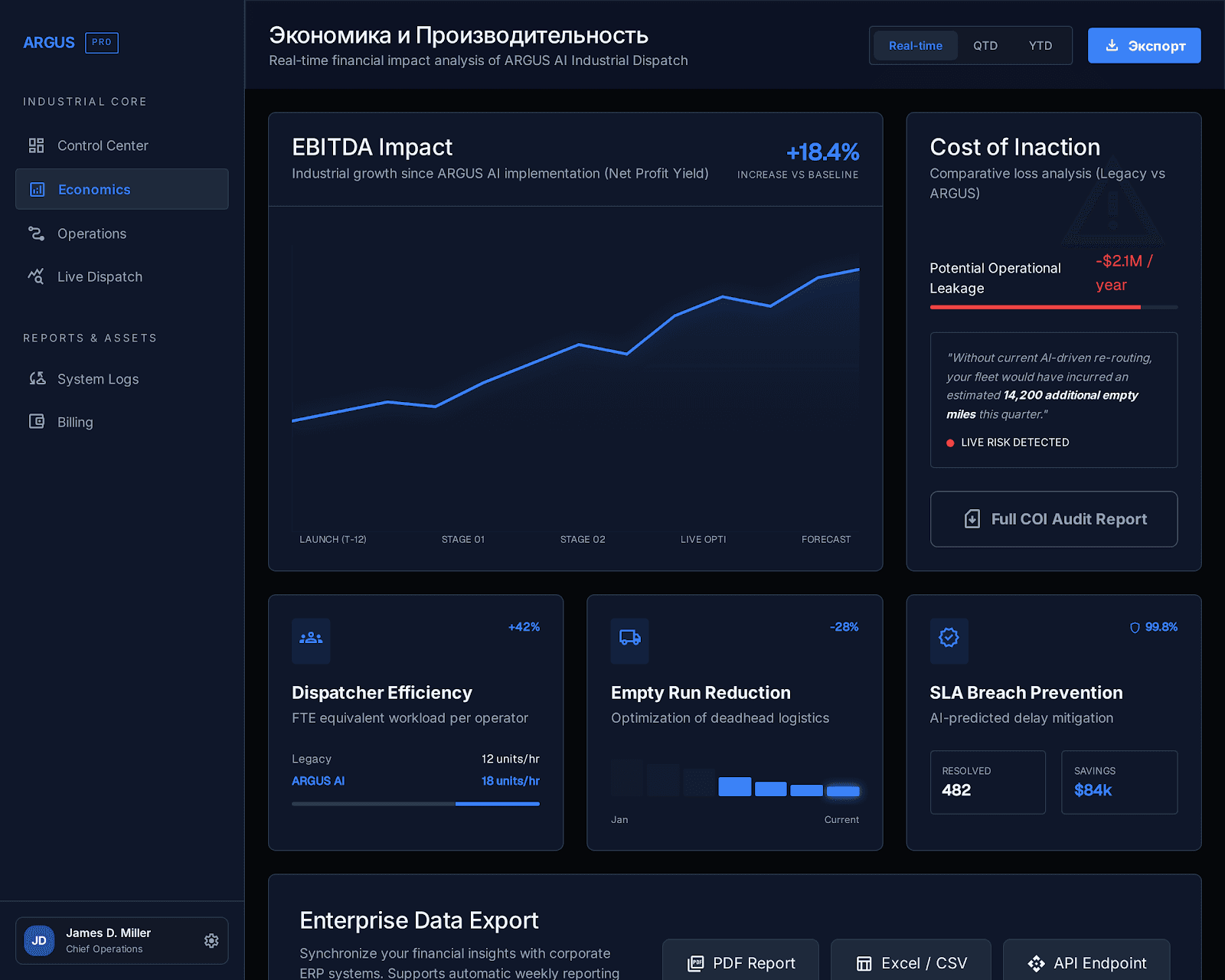Export as PDF Report

(740, 962)
